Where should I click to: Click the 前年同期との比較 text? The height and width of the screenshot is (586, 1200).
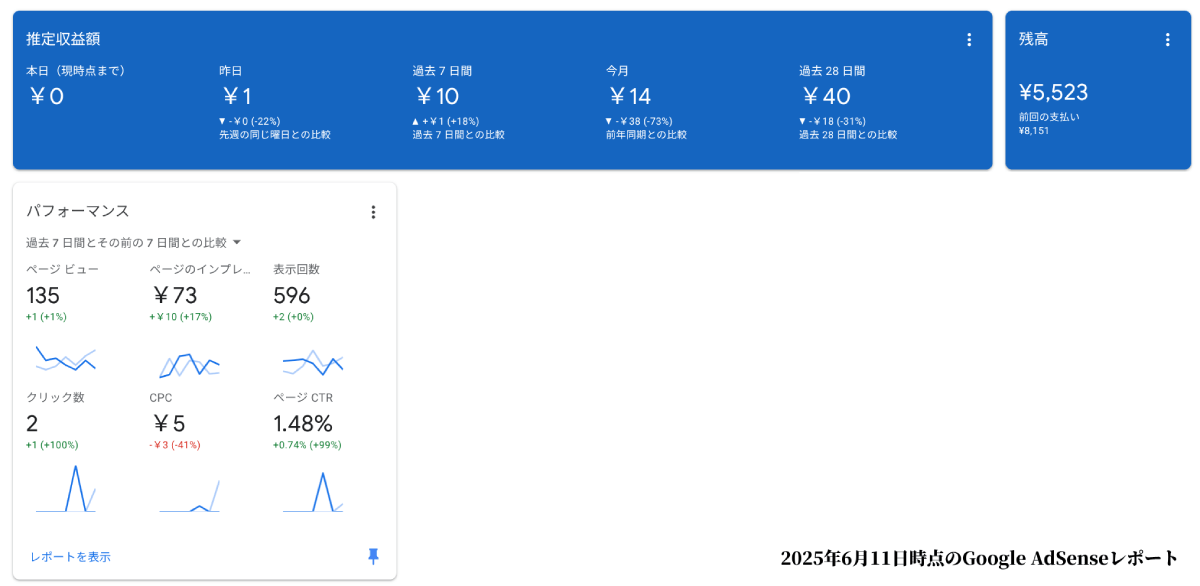pyautogui.click(x=646, y=134)
